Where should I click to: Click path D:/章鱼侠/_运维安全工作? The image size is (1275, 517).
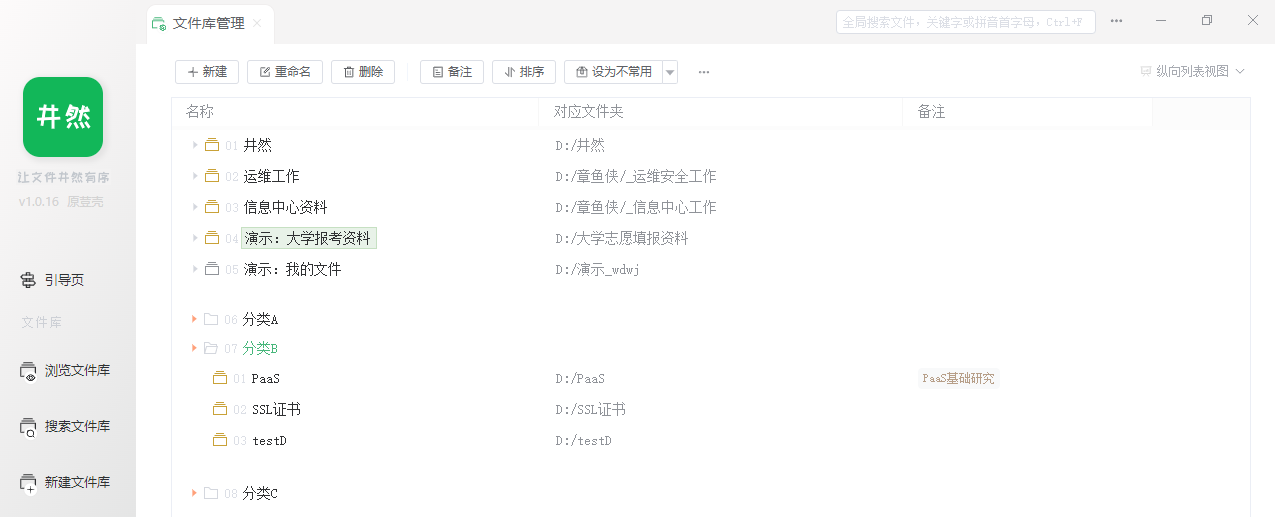636,176
